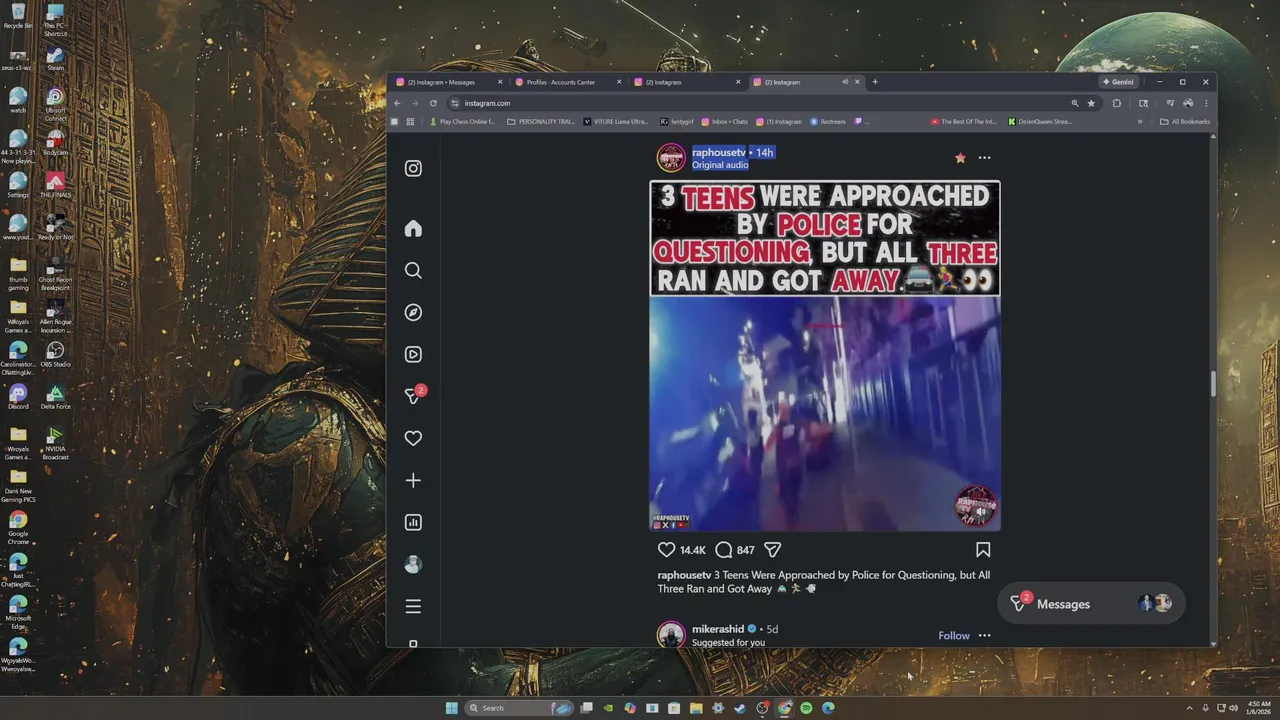Click the Gemini button in Chrome
The height and width of the screenshot is (720, 1280).
[1119, 82]
